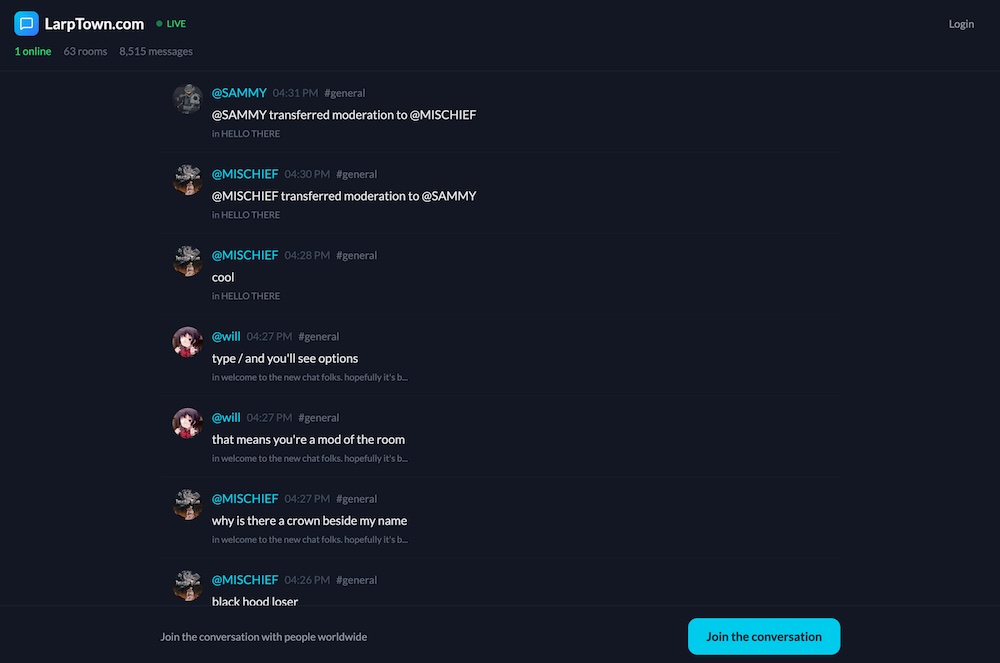The height and width of the screenshot is (663, 1000).
Task: Click the LarpTown.com site title
Action: click(x=94, y=24)
